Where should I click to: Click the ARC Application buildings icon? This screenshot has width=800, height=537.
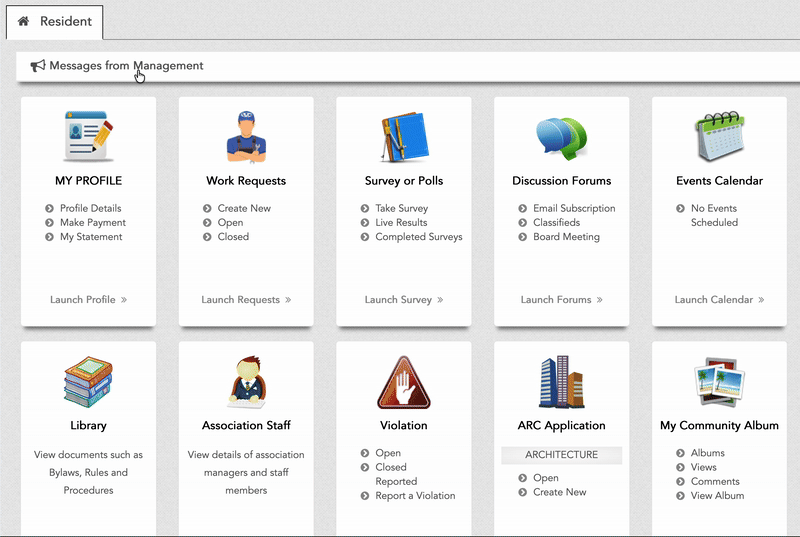coord(561,383)
